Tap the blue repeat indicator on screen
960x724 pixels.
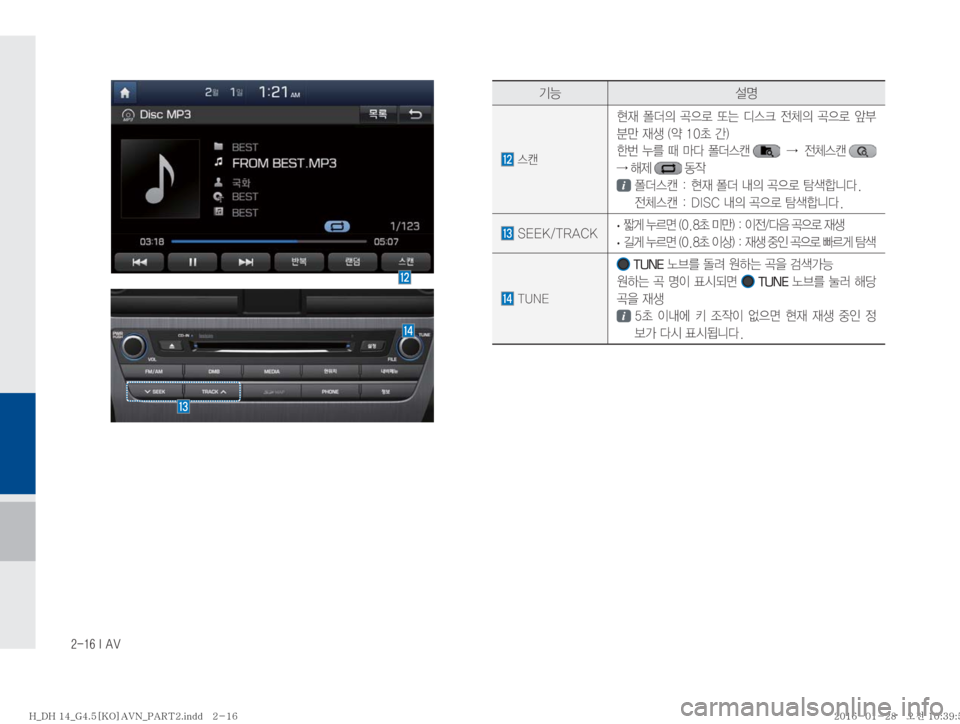click(x=337, y=226)
